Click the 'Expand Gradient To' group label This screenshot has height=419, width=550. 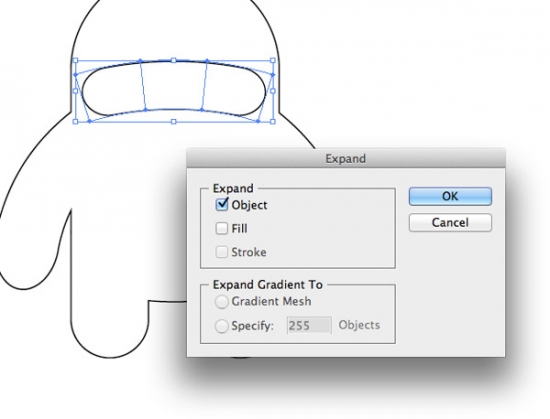point(268,284)
